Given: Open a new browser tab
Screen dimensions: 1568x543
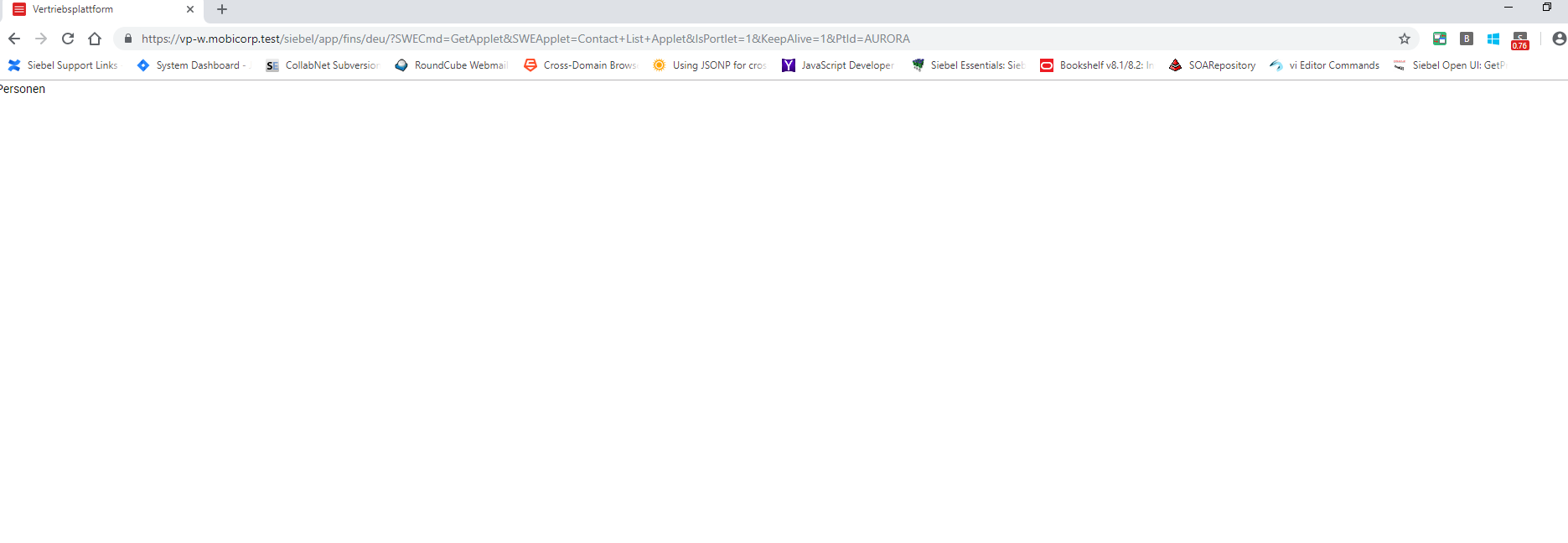Looking at the screenshot, I should tap(222, 9).
